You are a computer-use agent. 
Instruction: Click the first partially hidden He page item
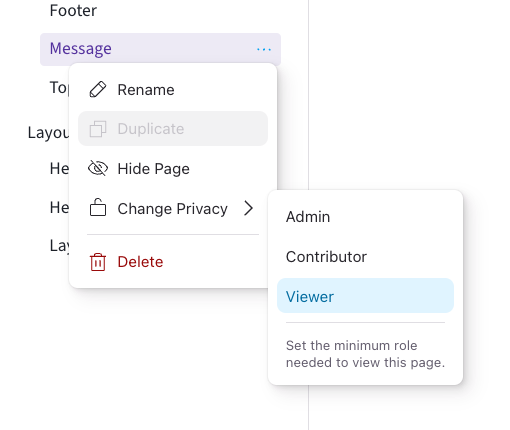point(59,168)
